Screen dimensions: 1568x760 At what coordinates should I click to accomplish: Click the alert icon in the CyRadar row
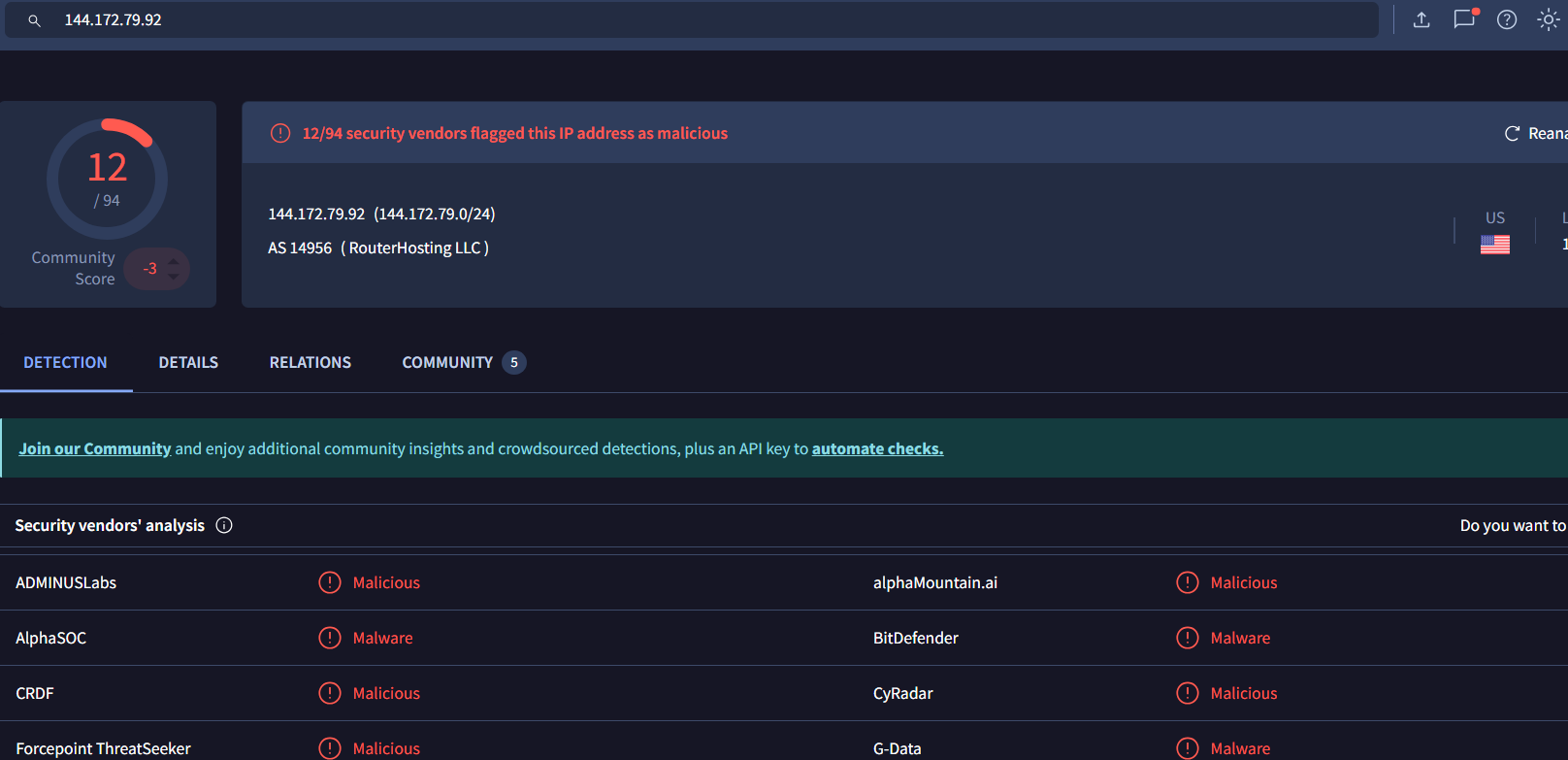[x=1188, y=693]
